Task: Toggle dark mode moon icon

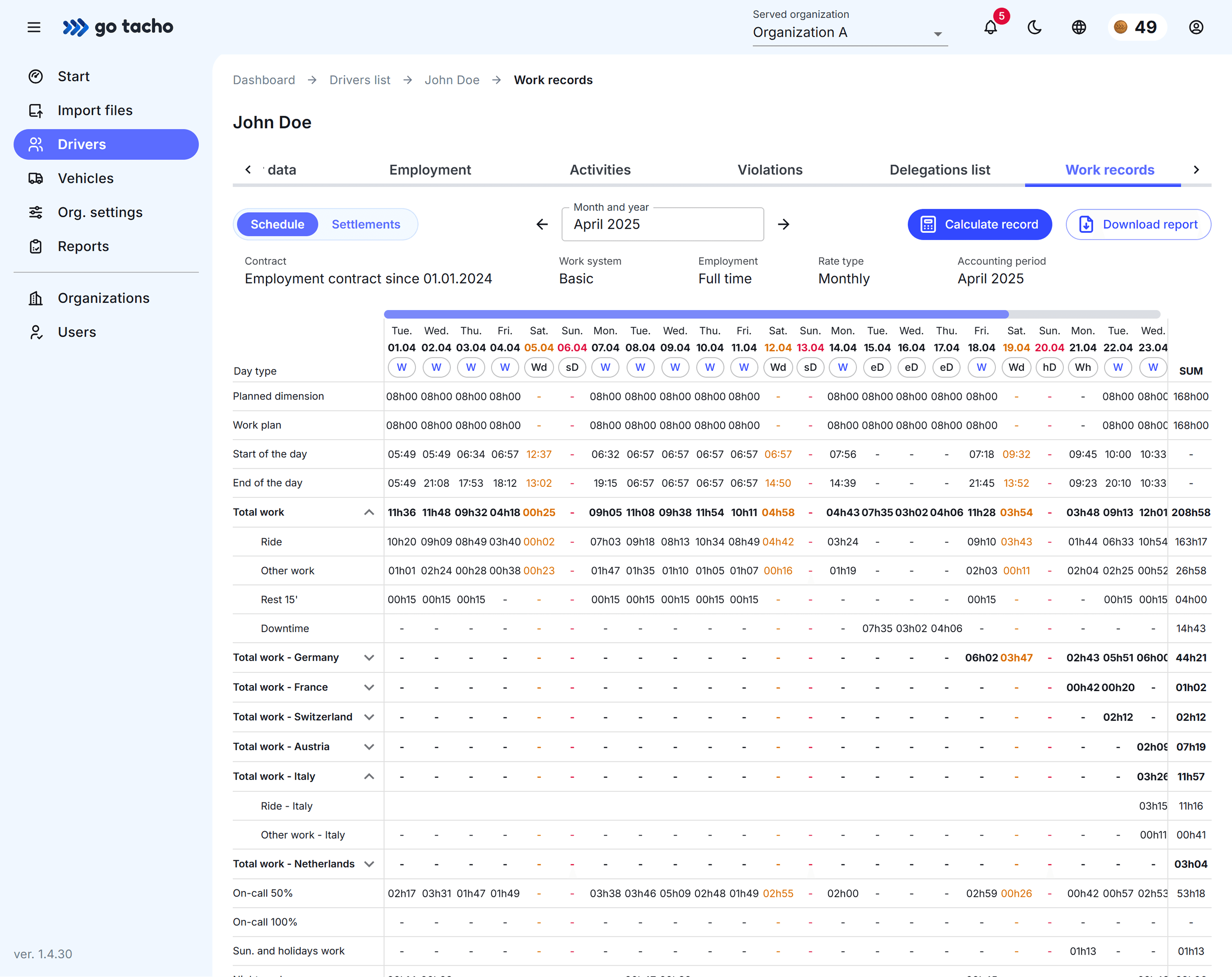Action: tap(1034, 27)
